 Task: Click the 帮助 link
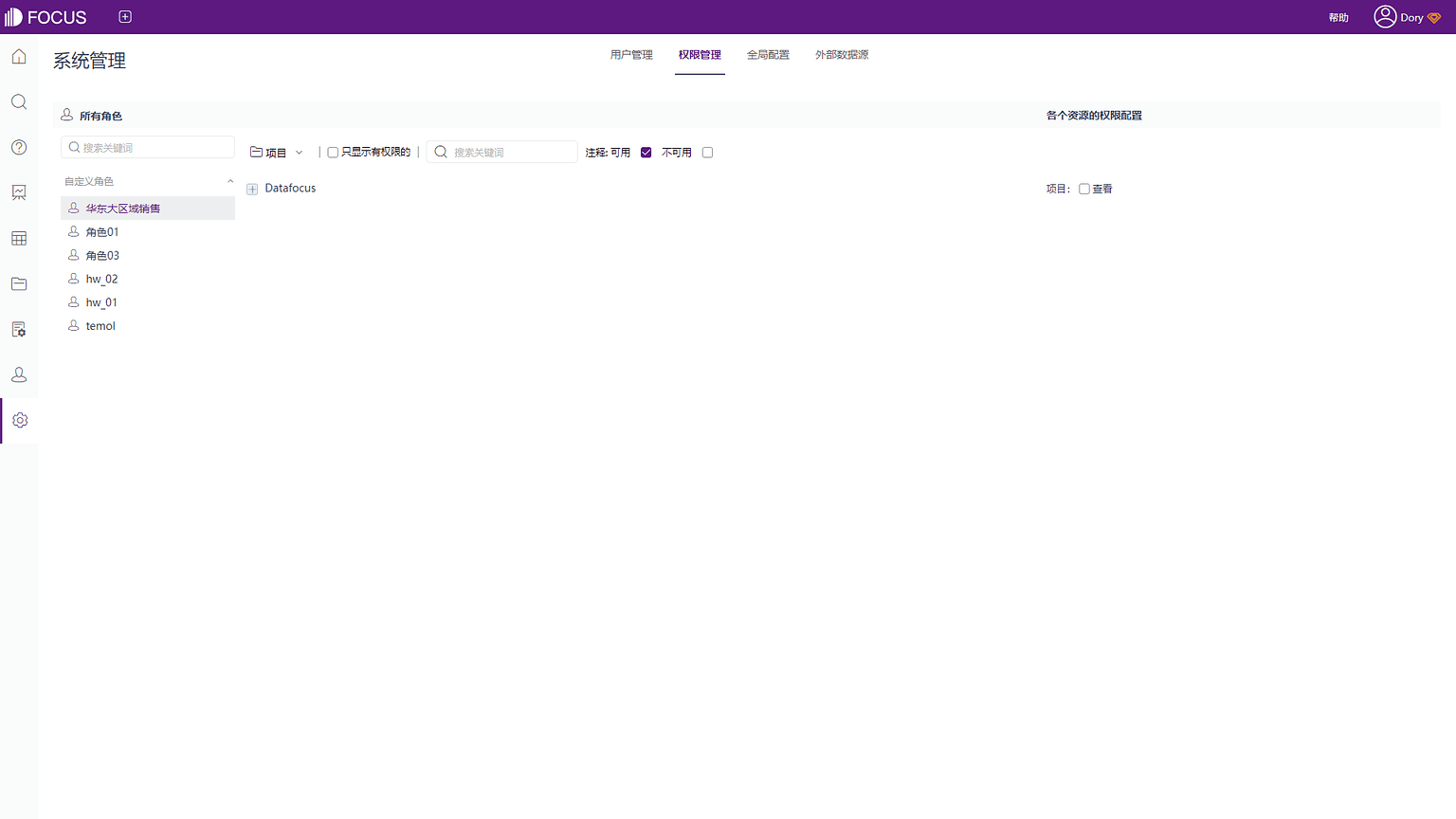tap(1338, 18)
